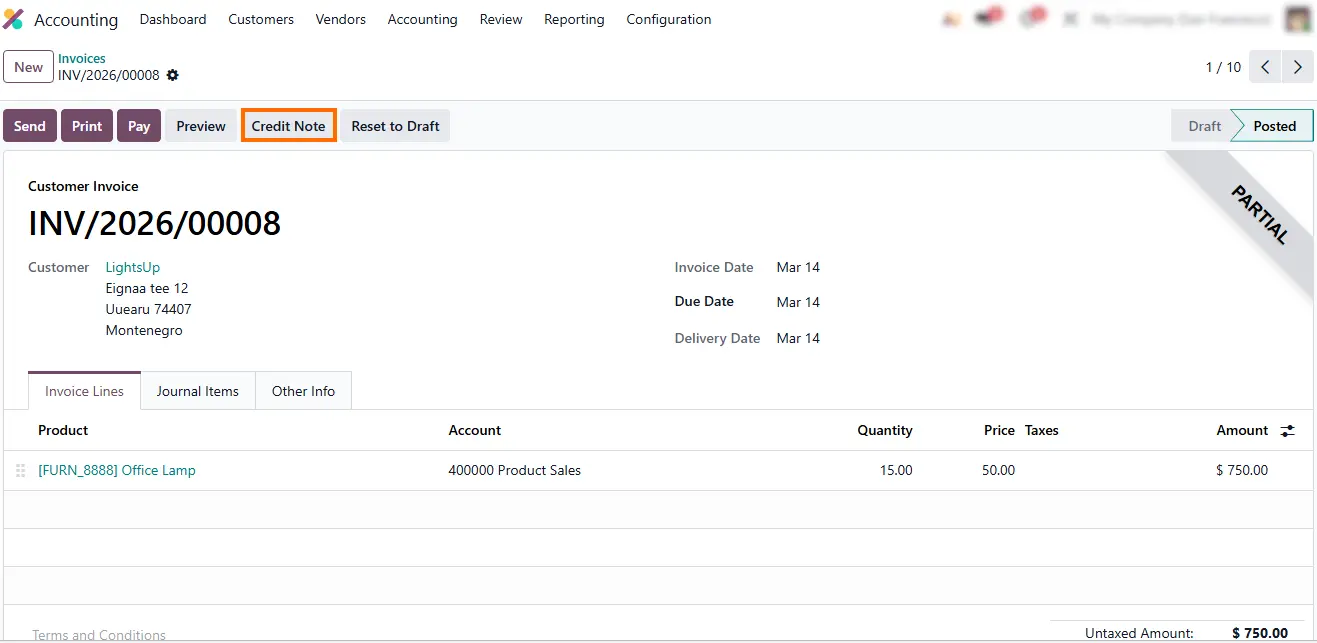Navigate back via Invoices breadcrumb
The image size is (1317, 643).
[82, 58]
